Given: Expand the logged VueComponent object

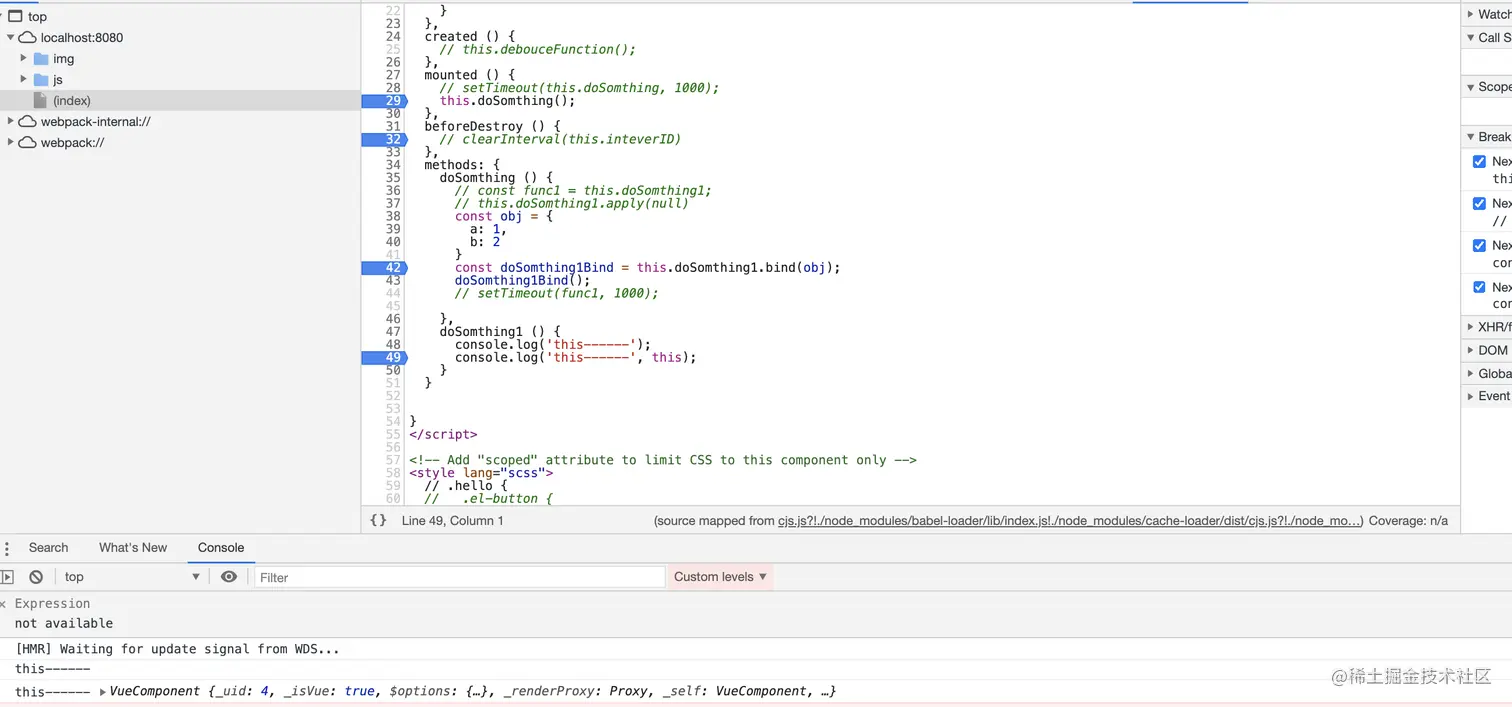Looking at the screenshot, I should coord(103,692).
